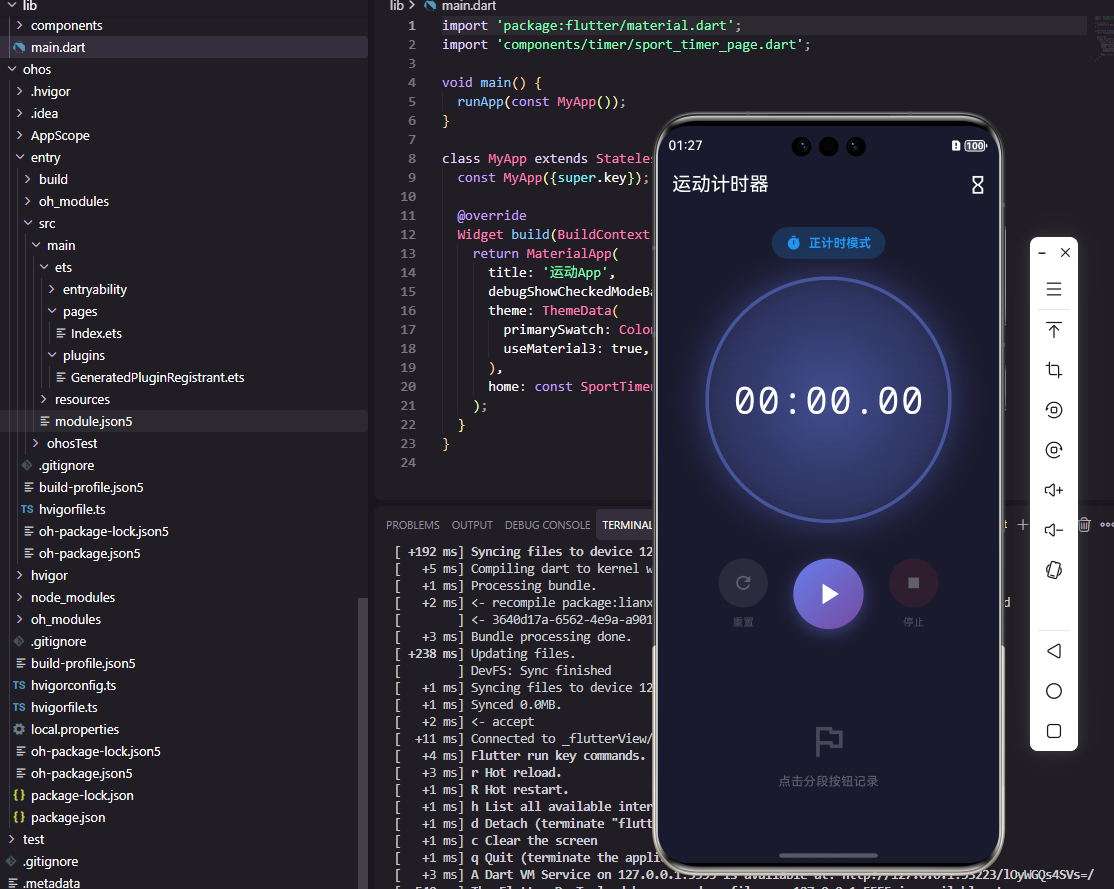Click the emulator recent apps square button

click(x=1054, y=731)
